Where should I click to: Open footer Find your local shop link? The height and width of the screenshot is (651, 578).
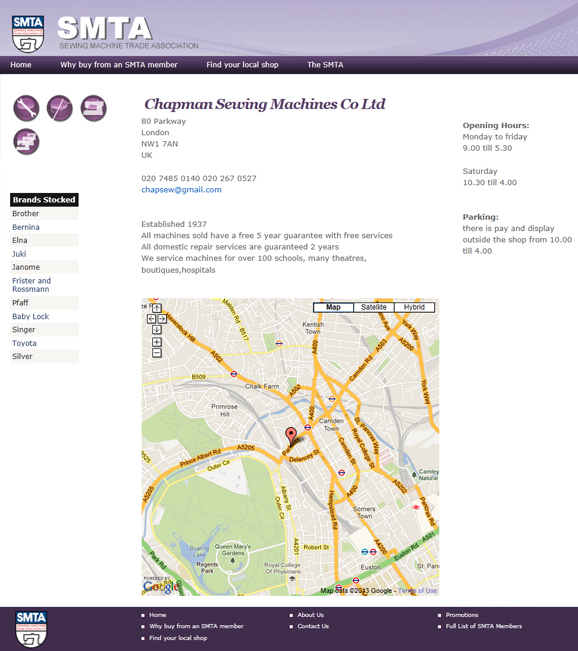tap(178, 638)
